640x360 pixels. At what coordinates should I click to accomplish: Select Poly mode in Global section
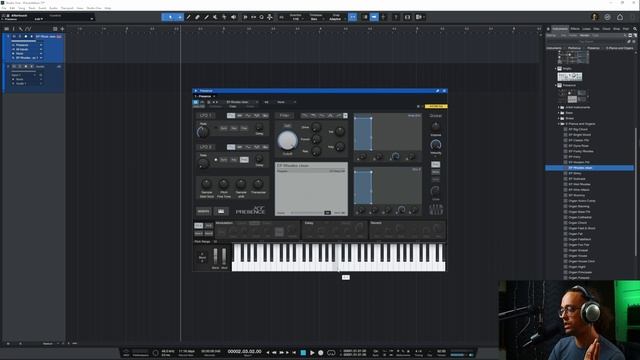pos(436,164)
